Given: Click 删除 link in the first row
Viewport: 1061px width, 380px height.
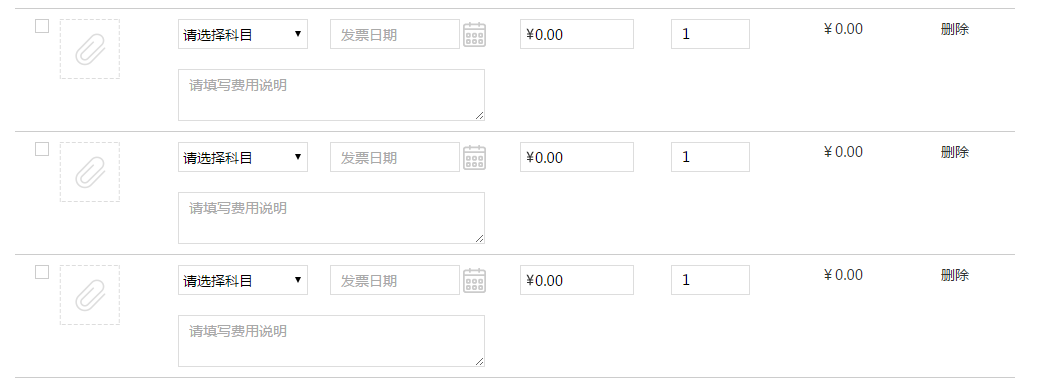Looking at the screenshot, I should (x=955, y=29).
